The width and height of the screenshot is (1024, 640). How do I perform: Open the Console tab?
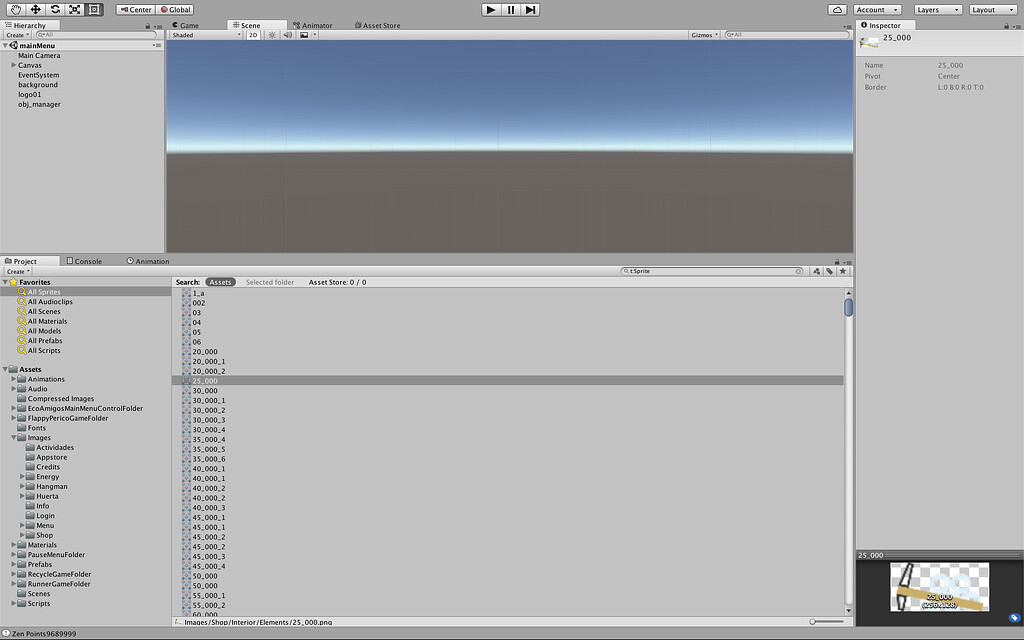(x=88, y=261)
